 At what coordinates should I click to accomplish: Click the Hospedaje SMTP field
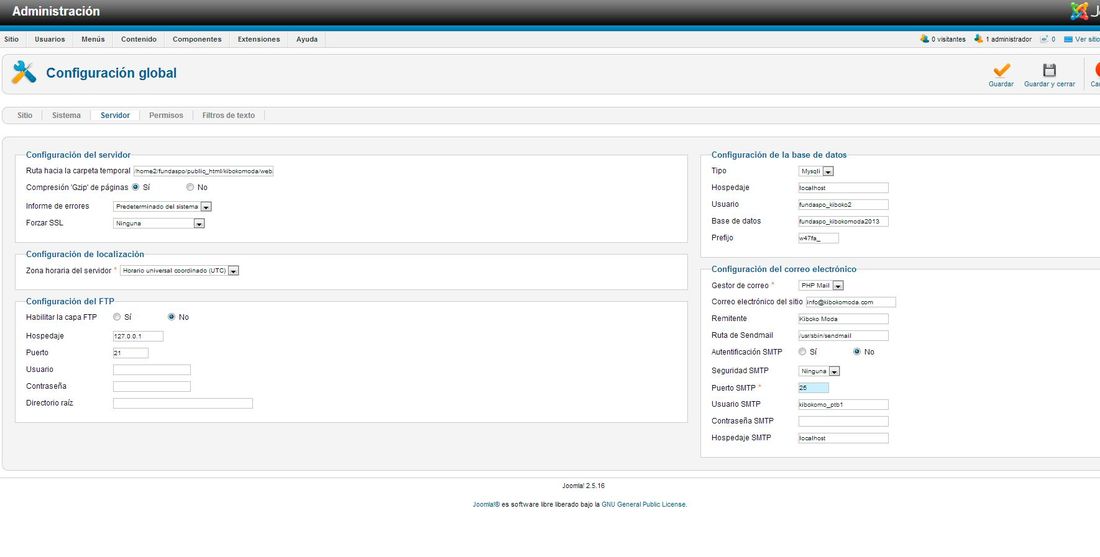pyautogui.click(x=843, y=438)
